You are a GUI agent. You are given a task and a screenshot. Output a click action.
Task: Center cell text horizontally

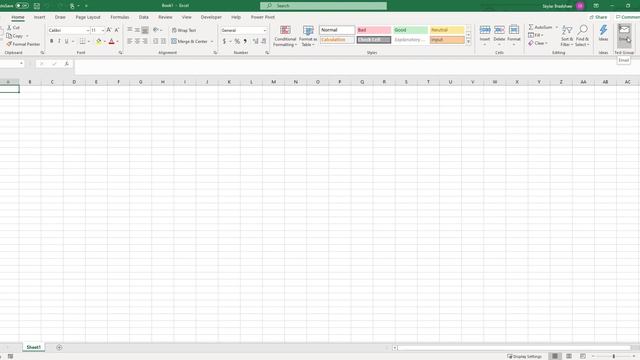click(x=137, y=41)
